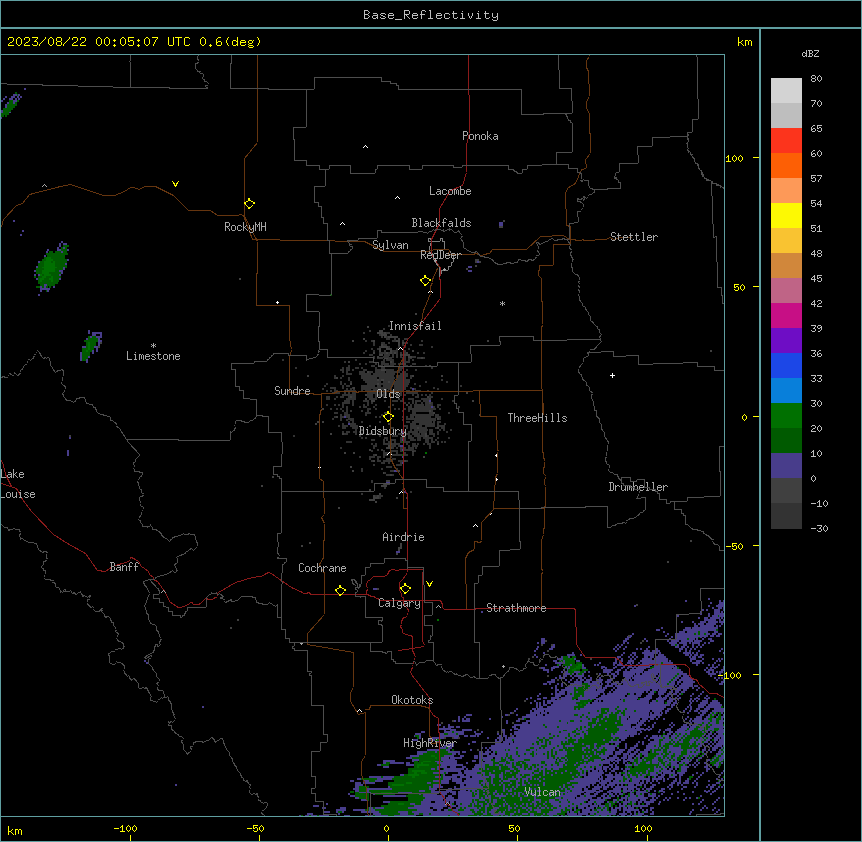
Task: Click the Drumheller label
Action: [x=638, y=487]
